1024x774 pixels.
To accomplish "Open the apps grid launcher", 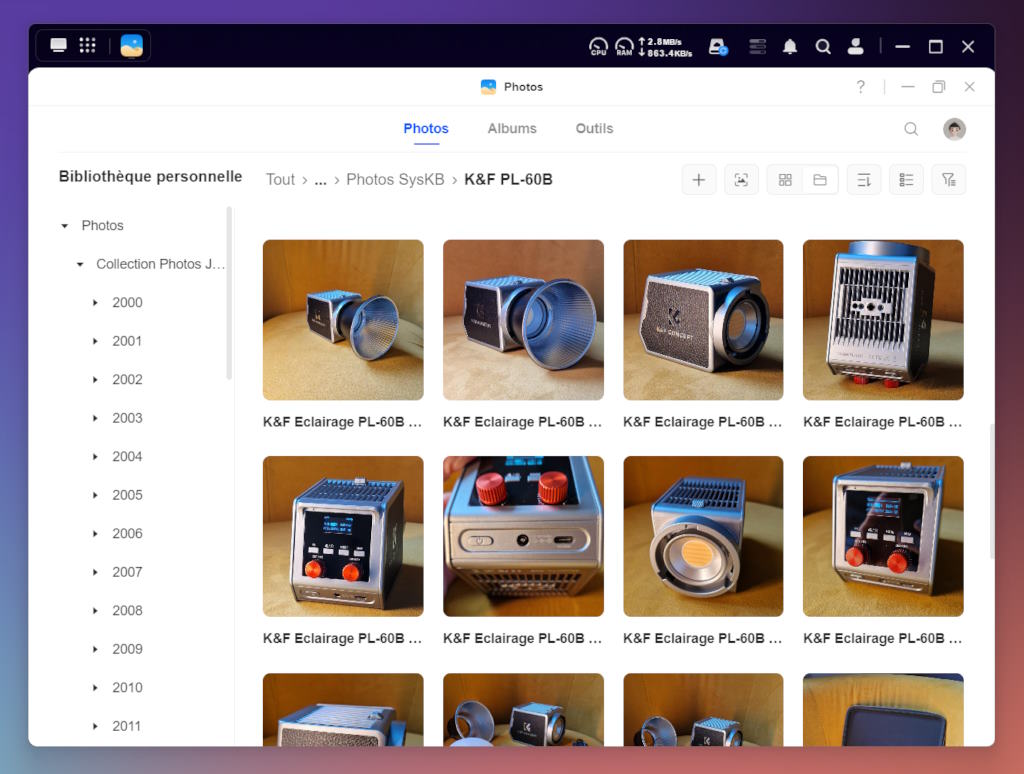I will pos(88,45).
